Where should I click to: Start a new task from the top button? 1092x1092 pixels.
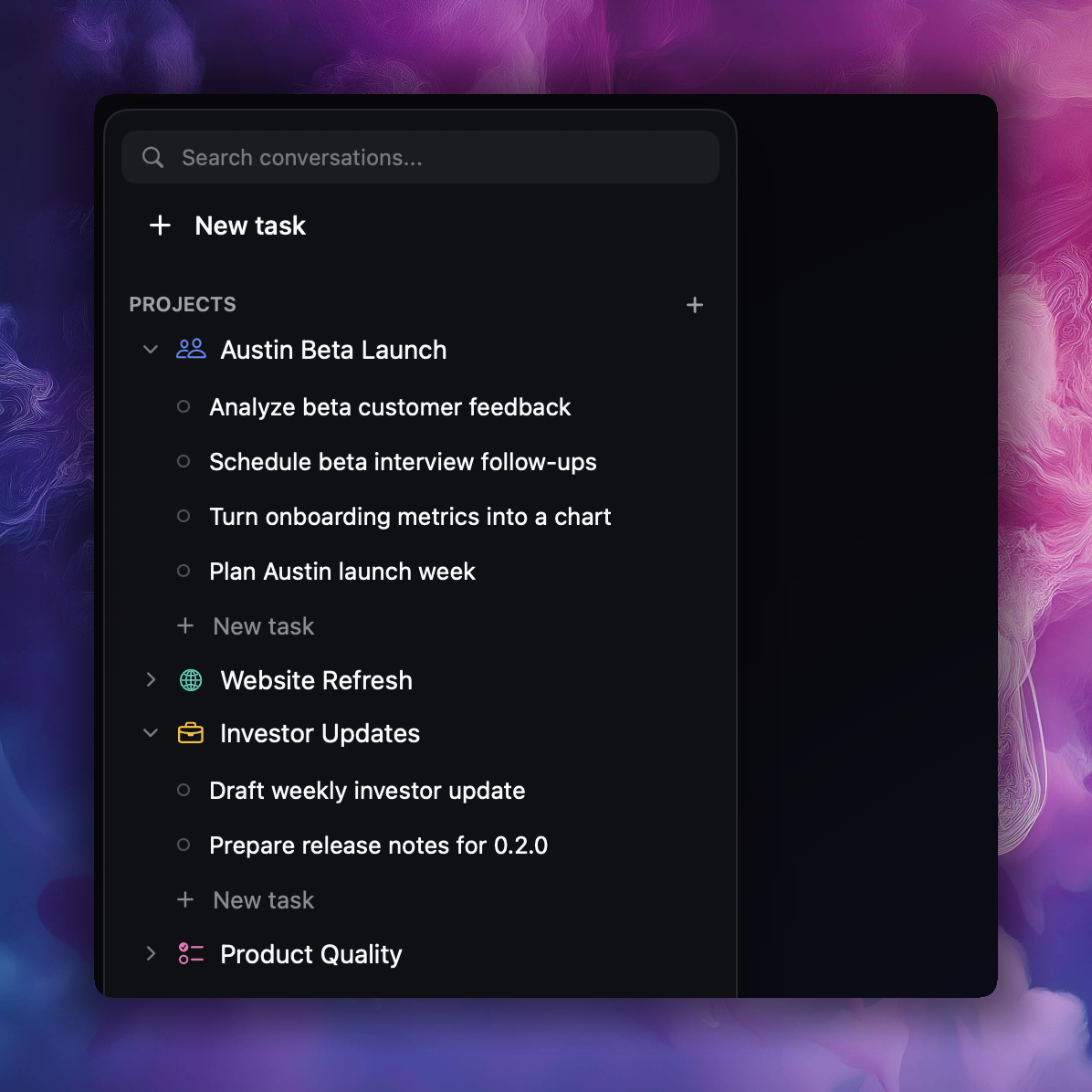coord(250,226)
